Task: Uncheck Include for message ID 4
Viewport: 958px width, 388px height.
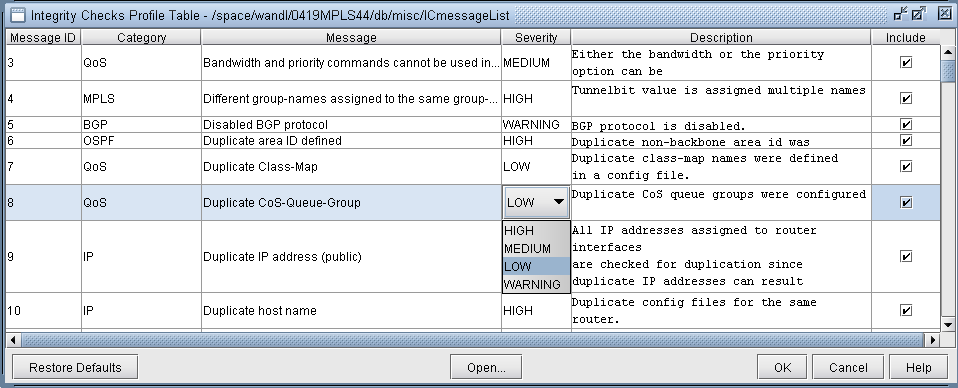Action: 905,98
